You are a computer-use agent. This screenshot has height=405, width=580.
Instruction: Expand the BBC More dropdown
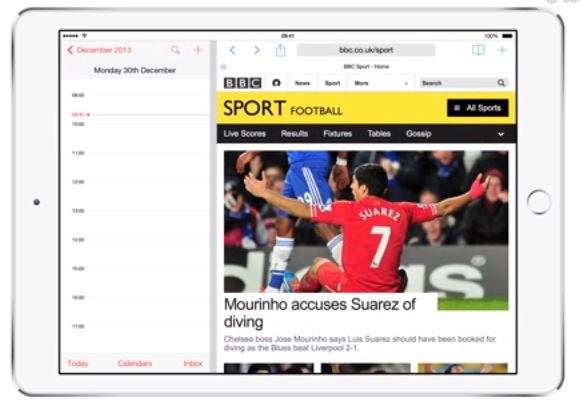click(x=381, y=83)
